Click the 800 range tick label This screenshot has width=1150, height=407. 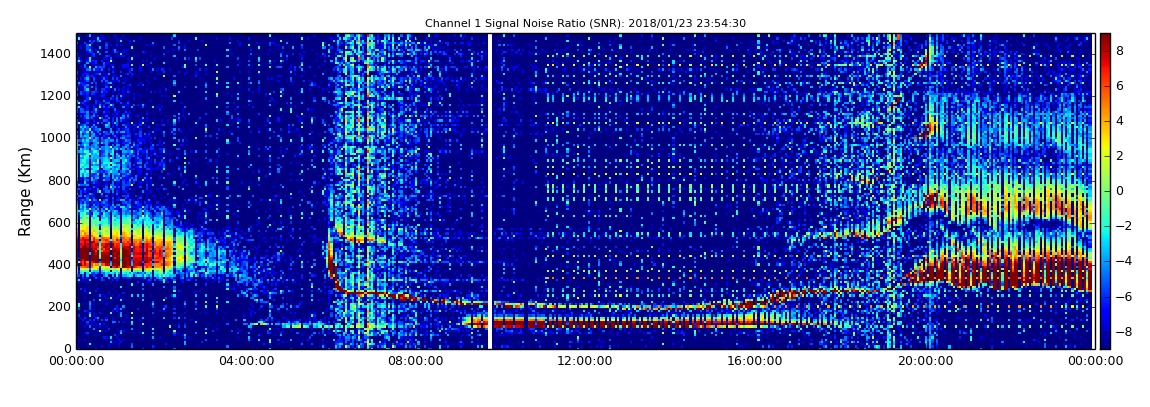pyautogui.click(x=59, y=180)
